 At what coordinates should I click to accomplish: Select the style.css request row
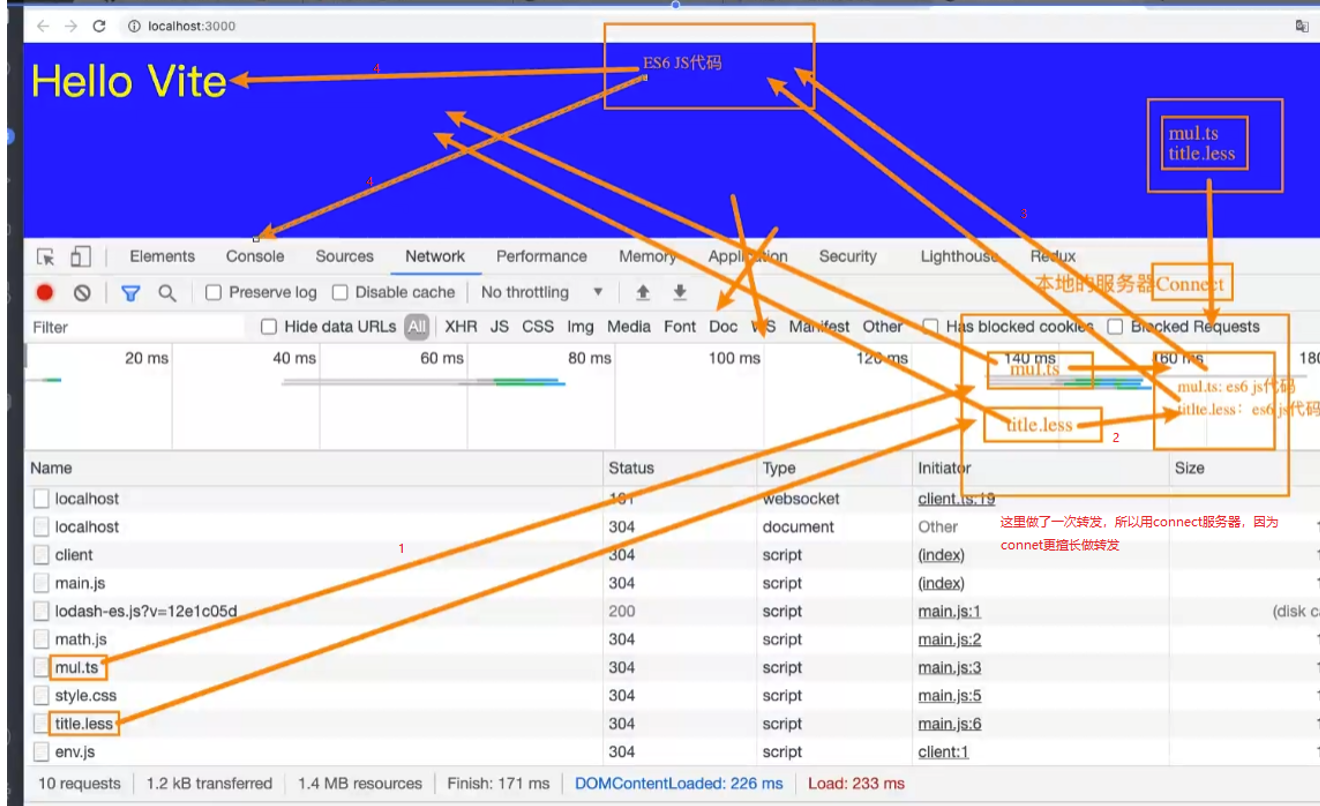672,695
